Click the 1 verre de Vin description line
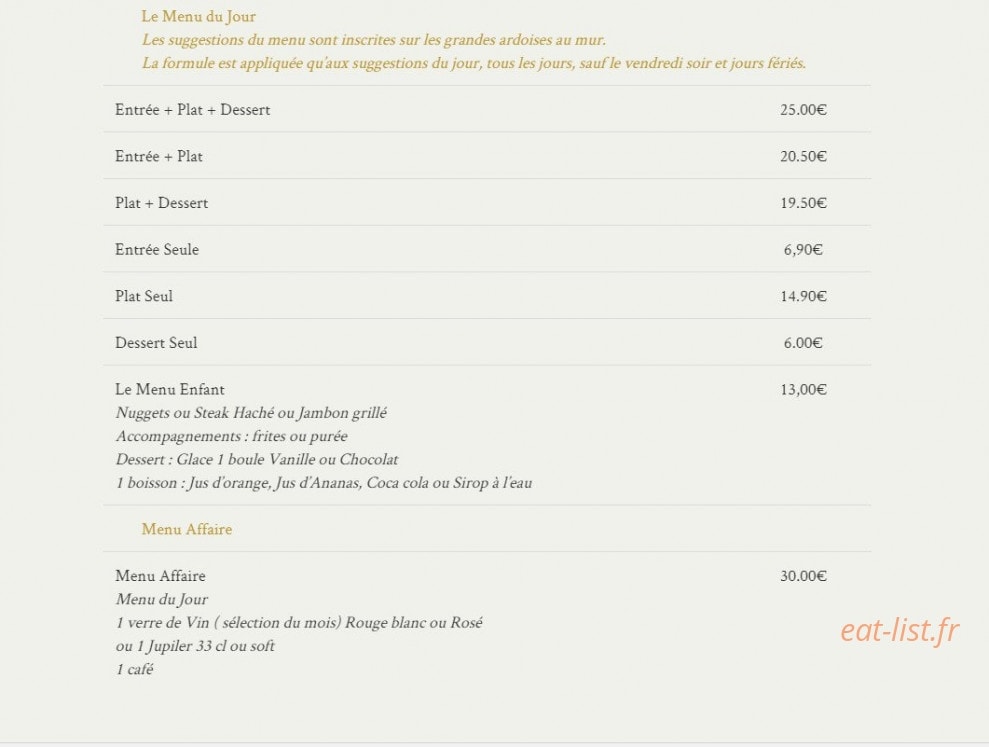Viewport: 989px width, 747px height. (299, 623)
